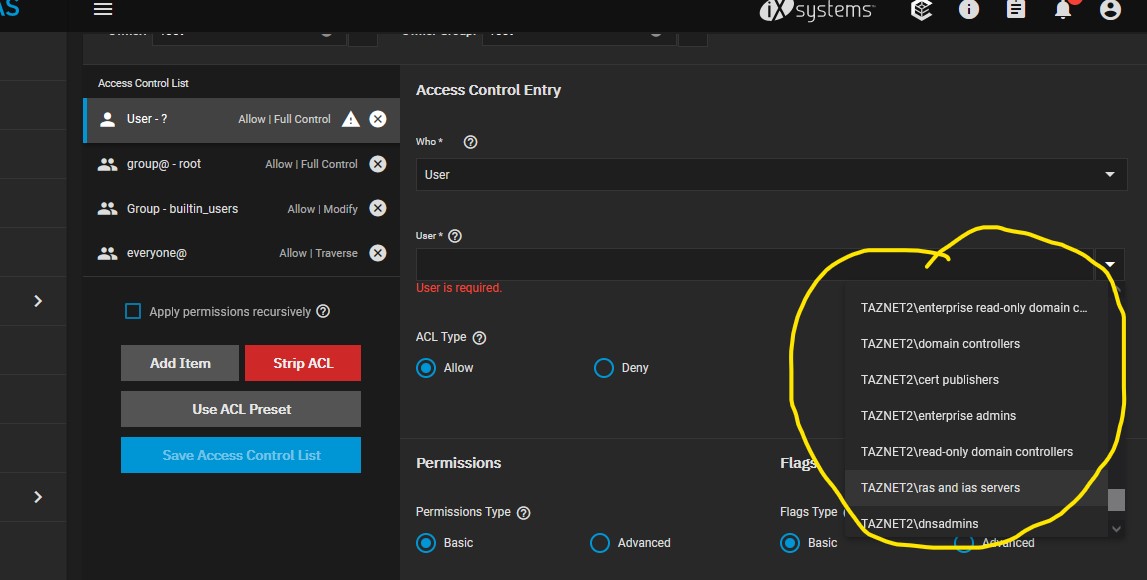Select the everyone@ Traverse entry
Screen dimensions: 1147x580
pyautogui.click(x=241, y=254)
